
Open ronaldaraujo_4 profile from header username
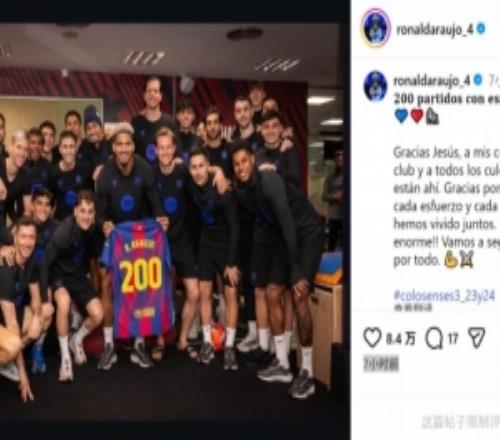[x=435, y=29]
